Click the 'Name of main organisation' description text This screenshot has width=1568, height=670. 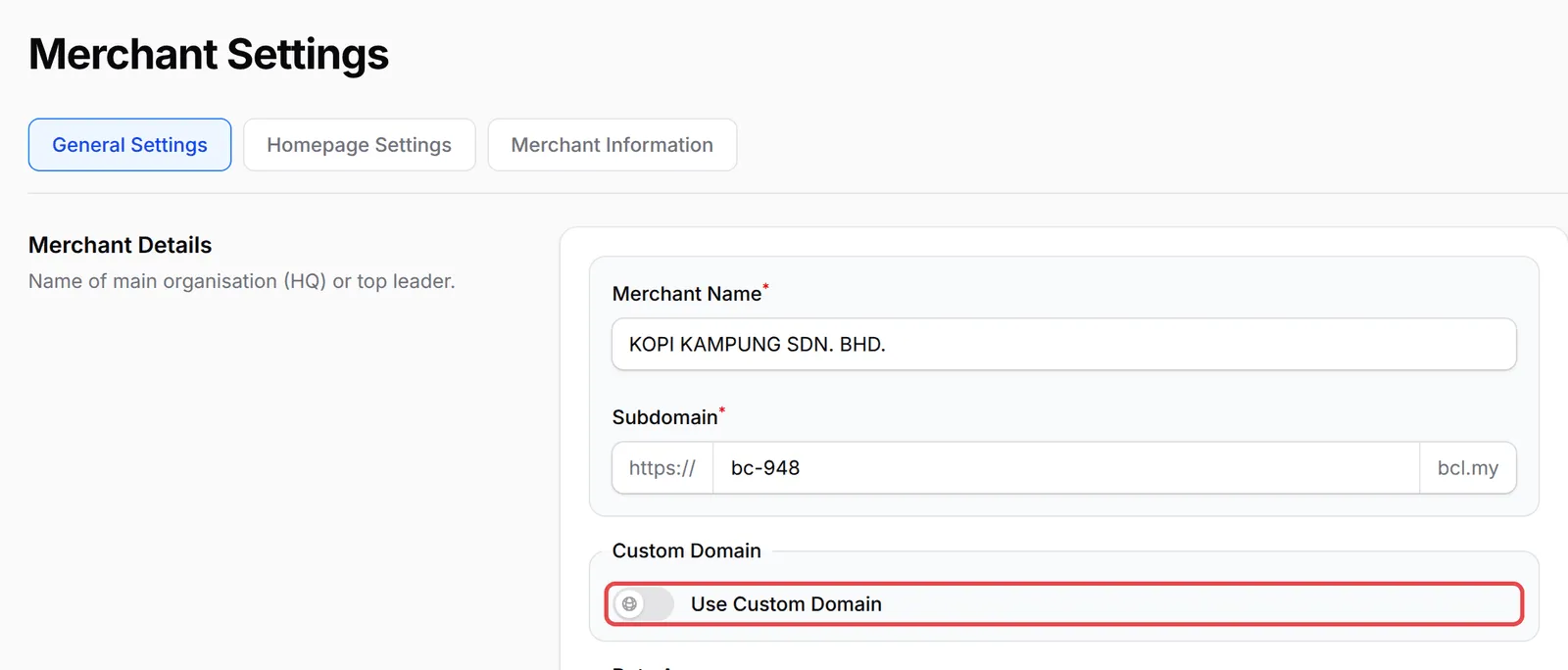coord(241,281)
